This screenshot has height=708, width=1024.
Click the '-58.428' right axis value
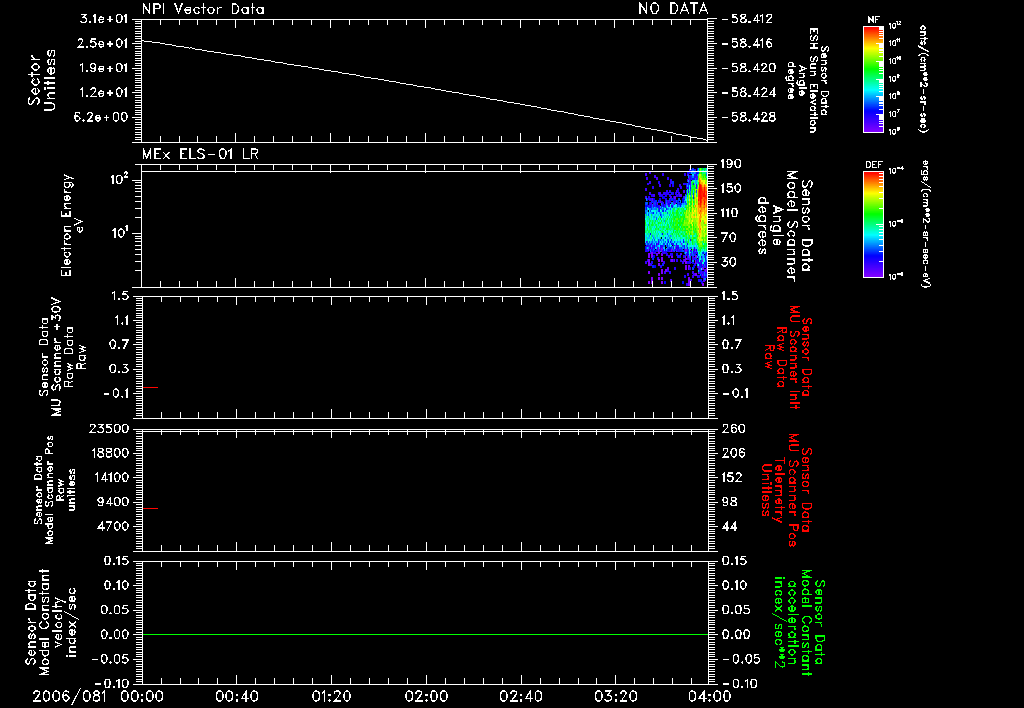click(x=751, y=117)
